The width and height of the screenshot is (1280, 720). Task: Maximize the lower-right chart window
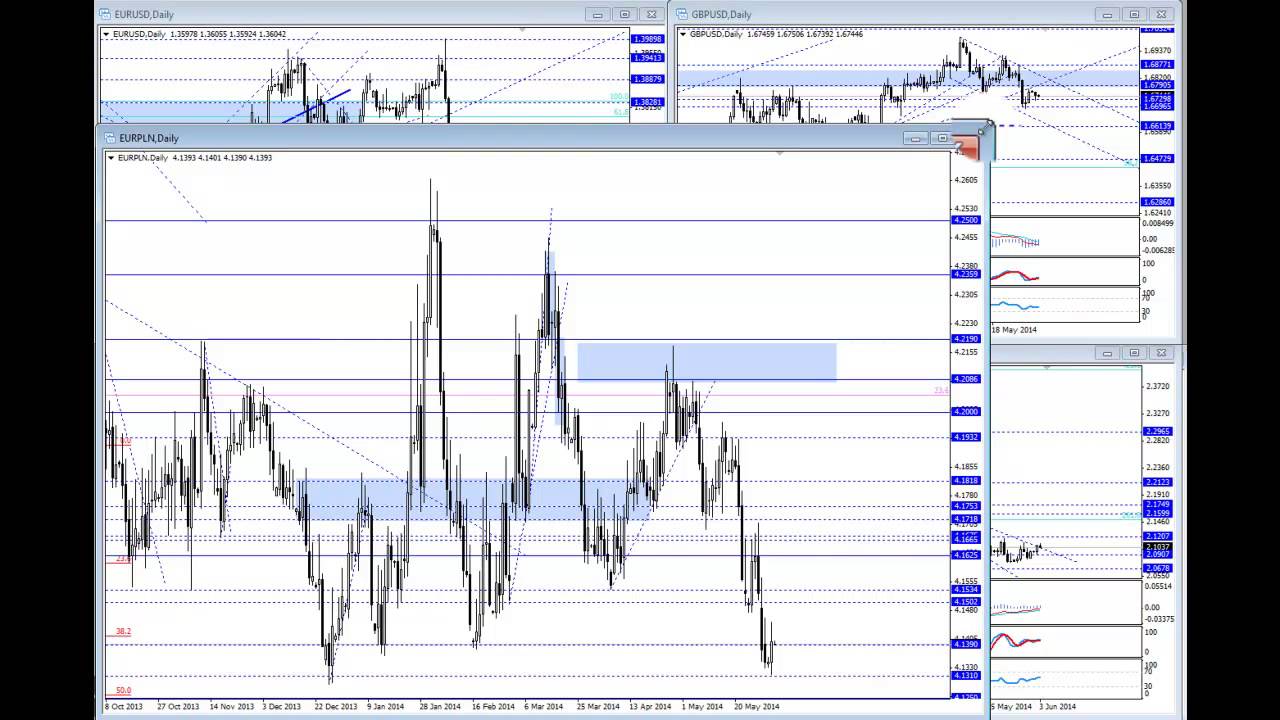coord(1134,353)
